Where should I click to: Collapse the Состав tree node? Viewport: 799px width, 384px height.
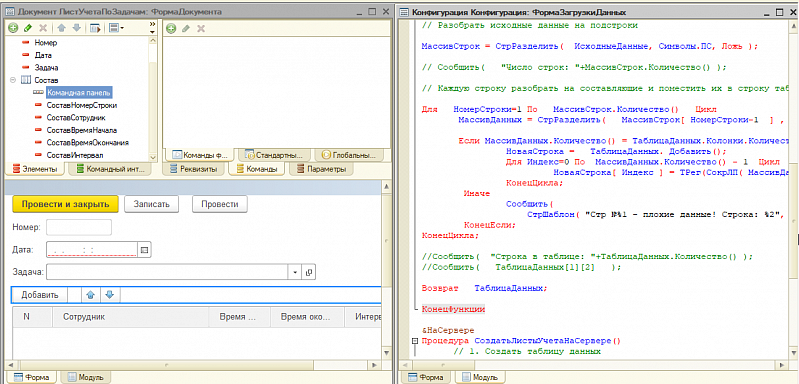(x=13, y=80)
